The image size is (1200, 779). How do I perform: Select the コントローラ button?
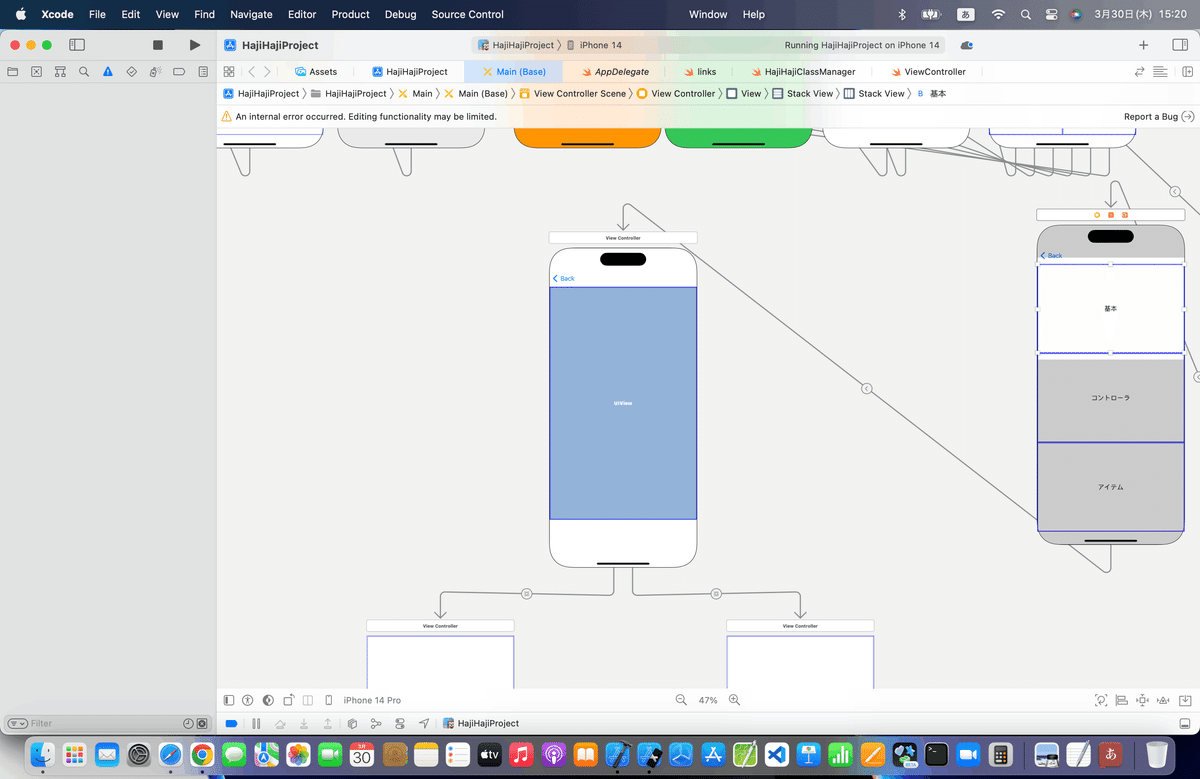1110,398
